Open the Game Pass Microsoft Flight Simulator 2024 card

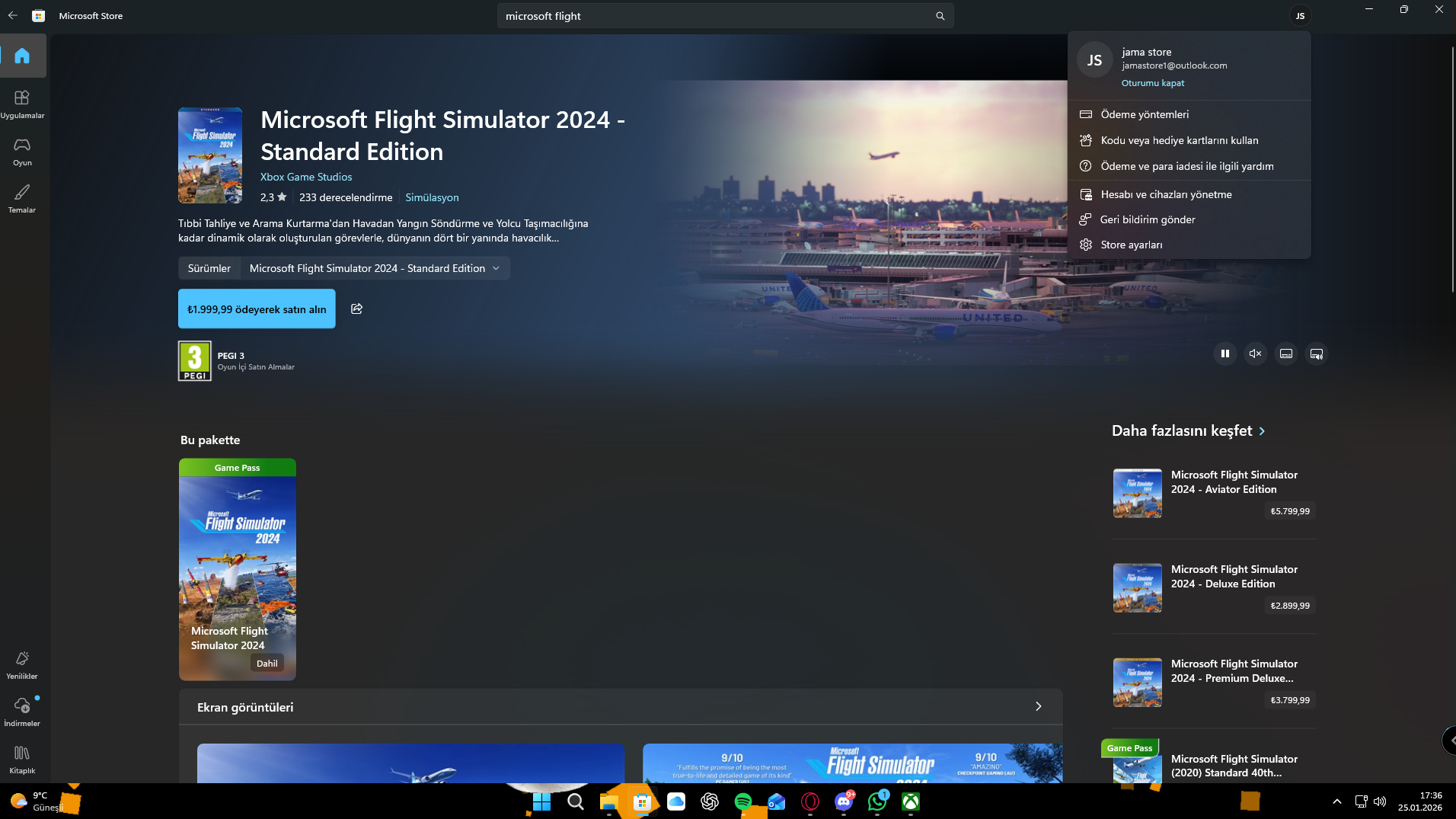238,569
